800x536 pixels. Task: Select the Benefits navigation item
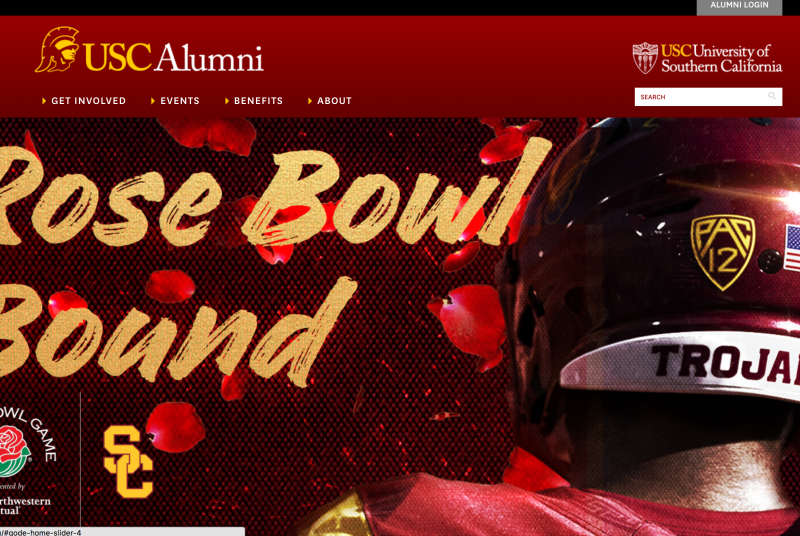click(258, 101)
